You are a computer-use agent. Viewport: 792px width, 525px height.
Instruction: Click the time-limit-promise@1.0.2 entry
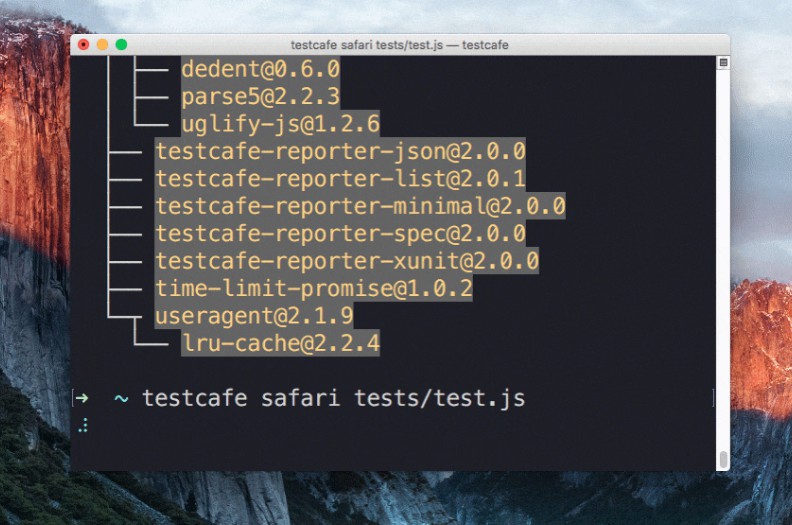tap(314, 289)
